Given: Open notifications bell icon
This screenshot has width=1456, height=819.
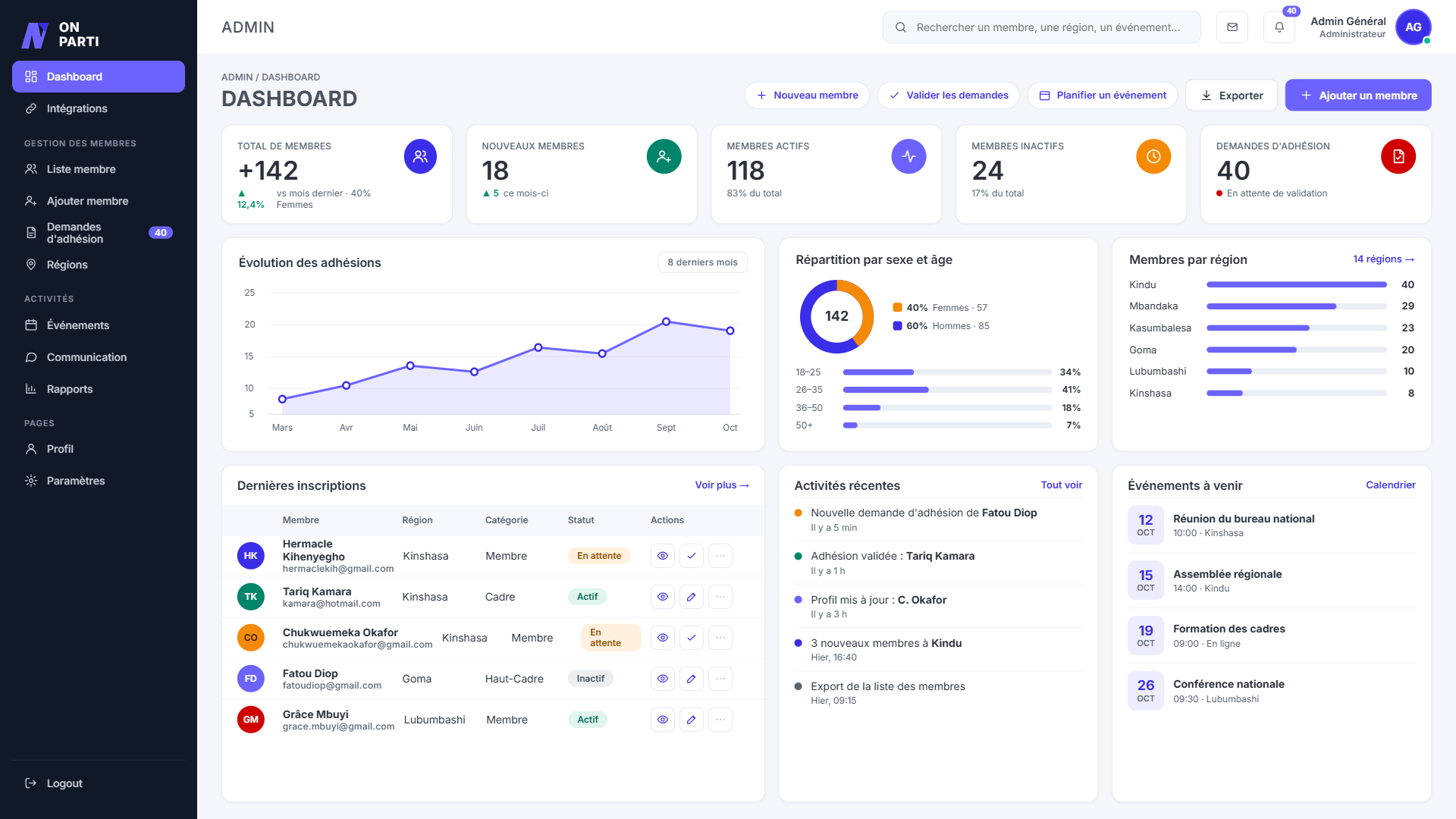Looking at the screenshot, I should click(1279, 27).
